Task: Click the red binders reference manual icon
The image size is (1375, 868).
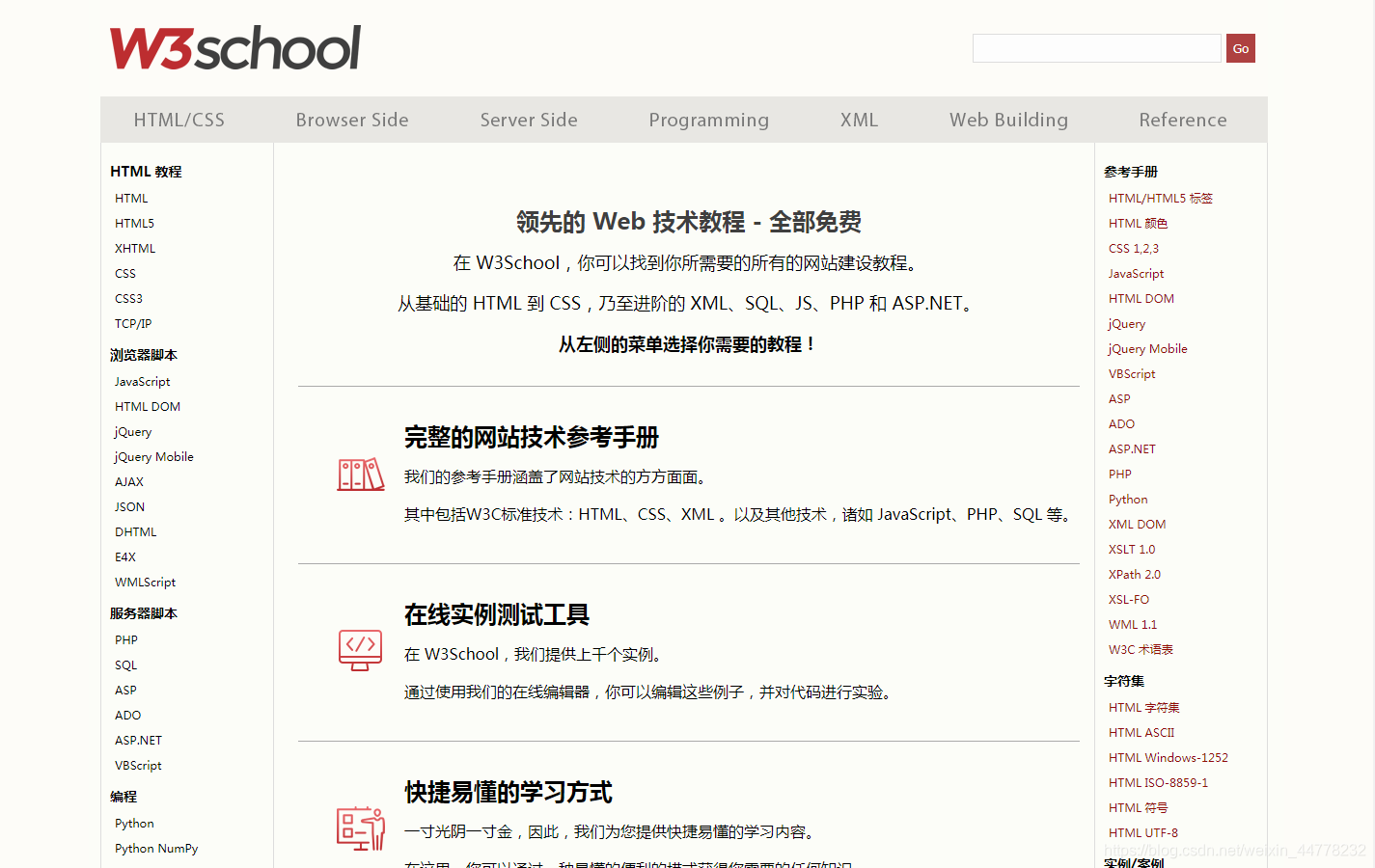Action: coord(361,475)
